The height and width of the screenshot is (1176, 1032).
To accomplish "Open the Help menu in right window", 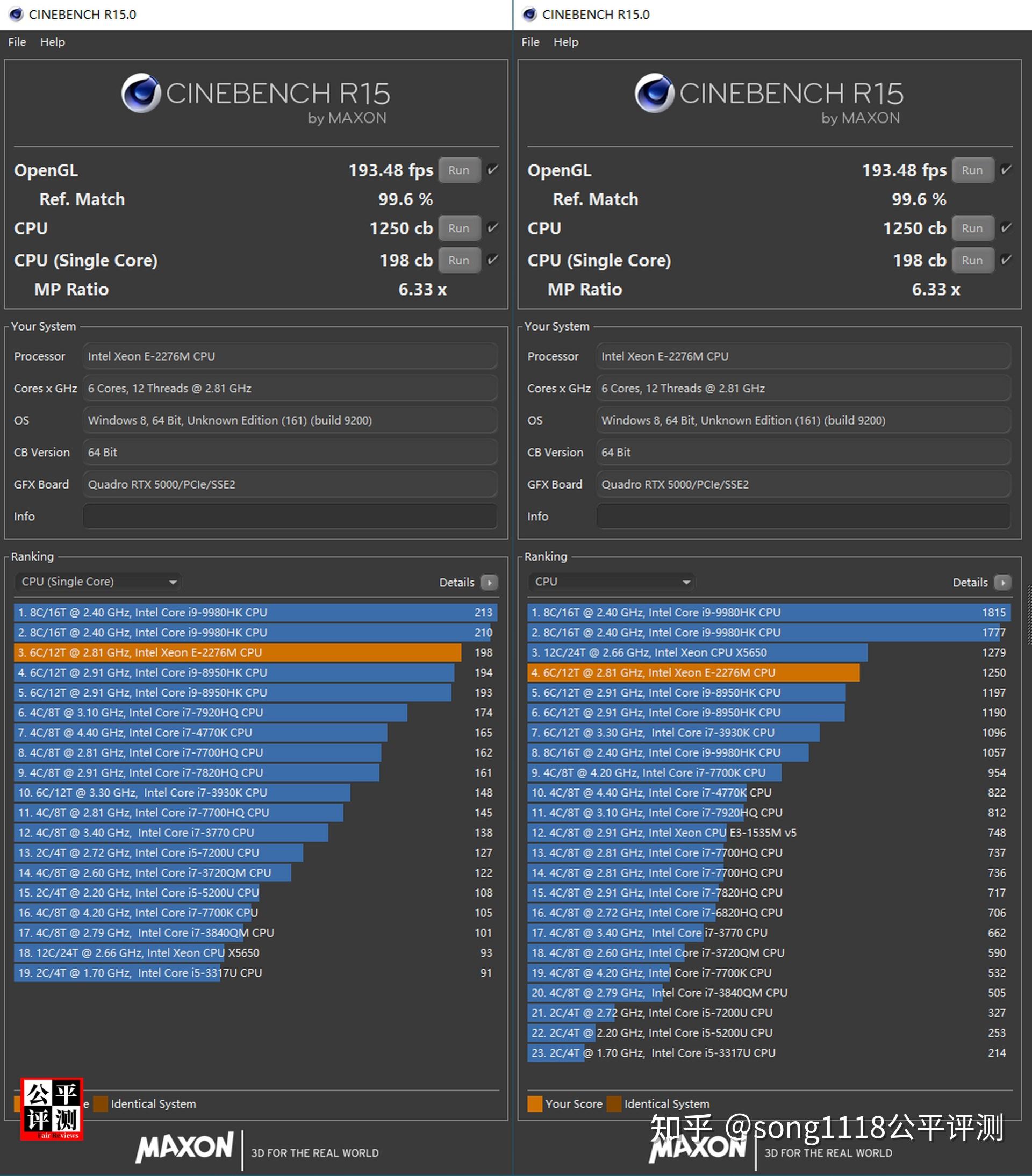I will pos(565,42).
